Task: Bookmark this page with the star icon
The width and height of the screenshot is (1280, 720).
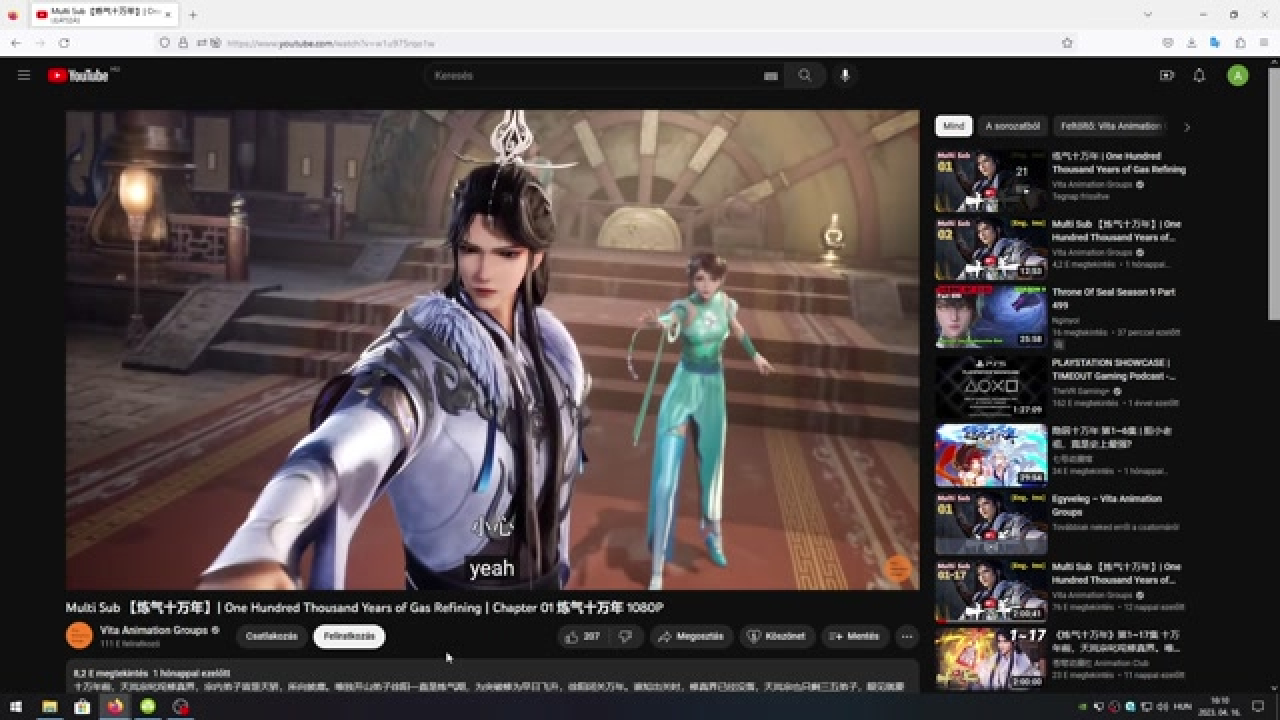Action: pos(1067,43)
